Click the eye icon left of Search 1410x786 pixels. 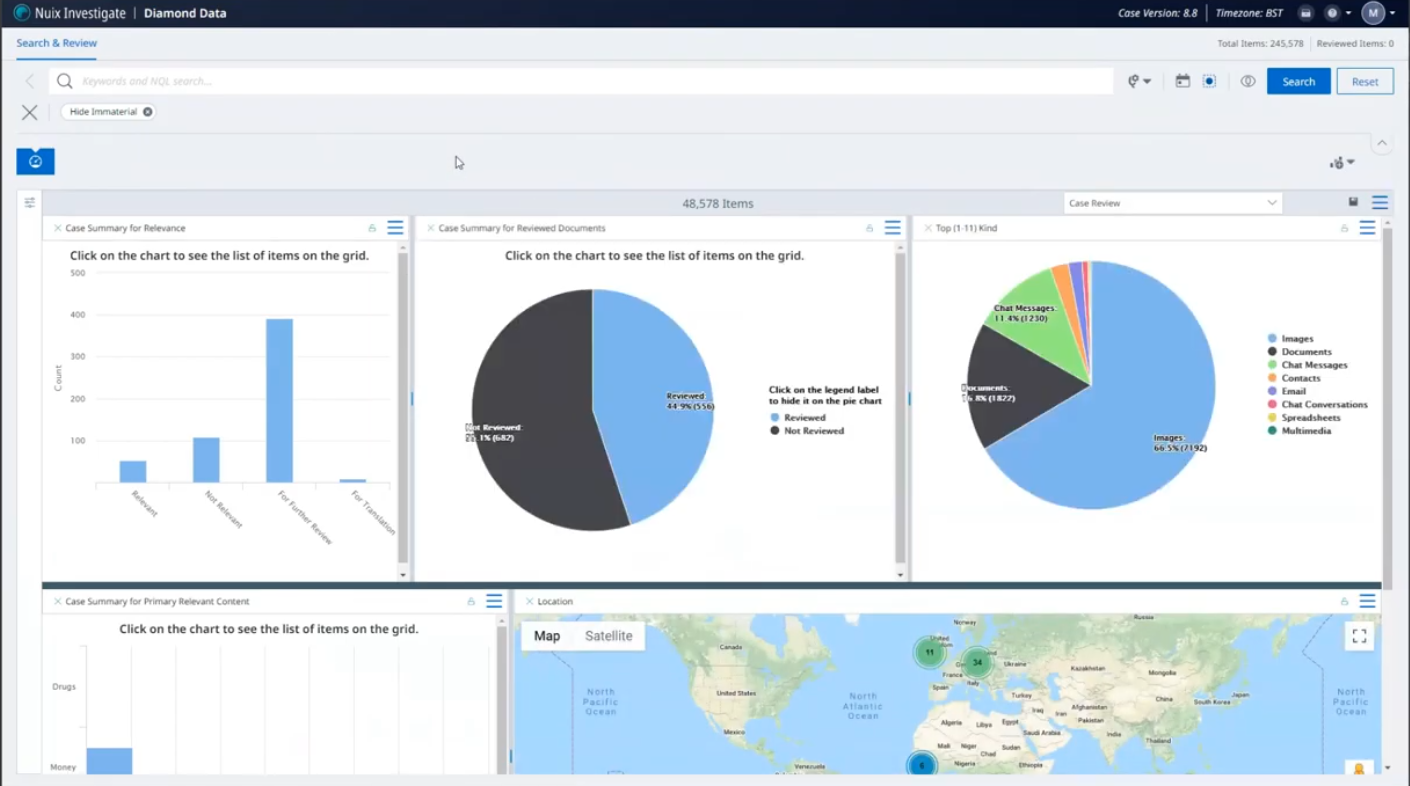point(1247,81)
